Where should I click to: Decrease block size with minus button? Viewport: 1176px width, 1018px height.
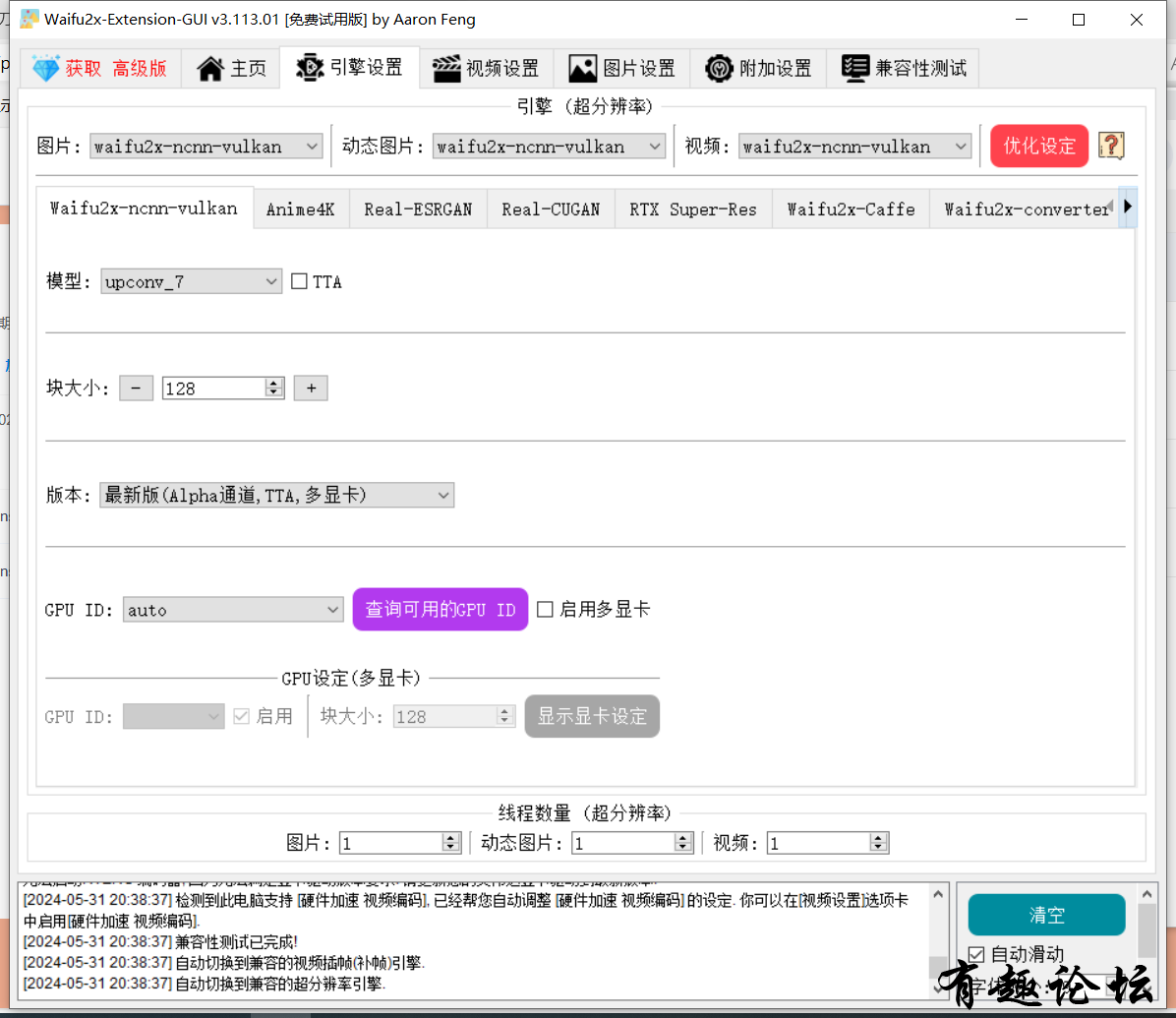coord(136,388)
